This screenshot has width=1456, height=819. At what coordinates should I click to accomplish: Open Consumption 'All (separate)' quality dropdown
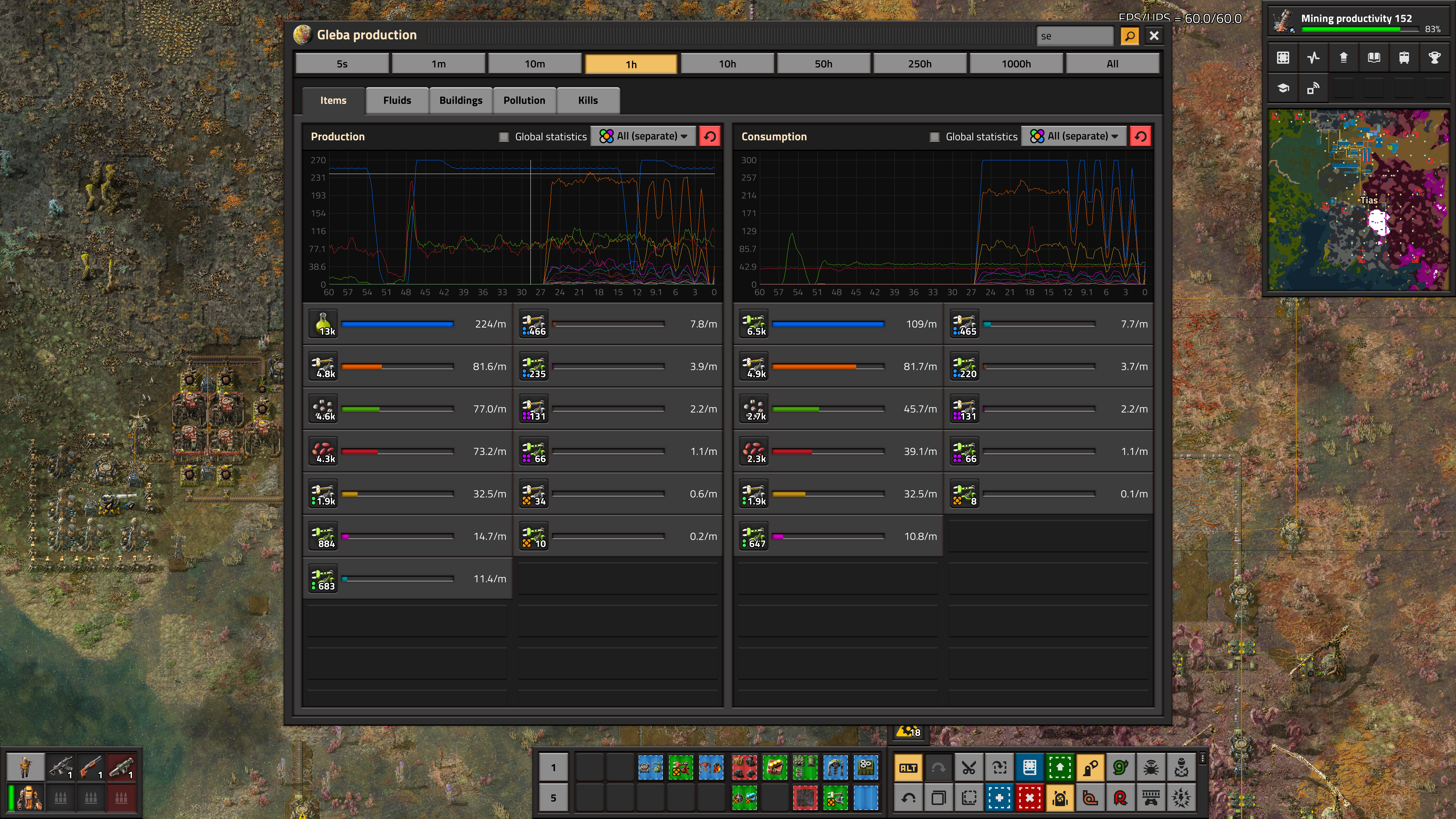[1074, 136]
